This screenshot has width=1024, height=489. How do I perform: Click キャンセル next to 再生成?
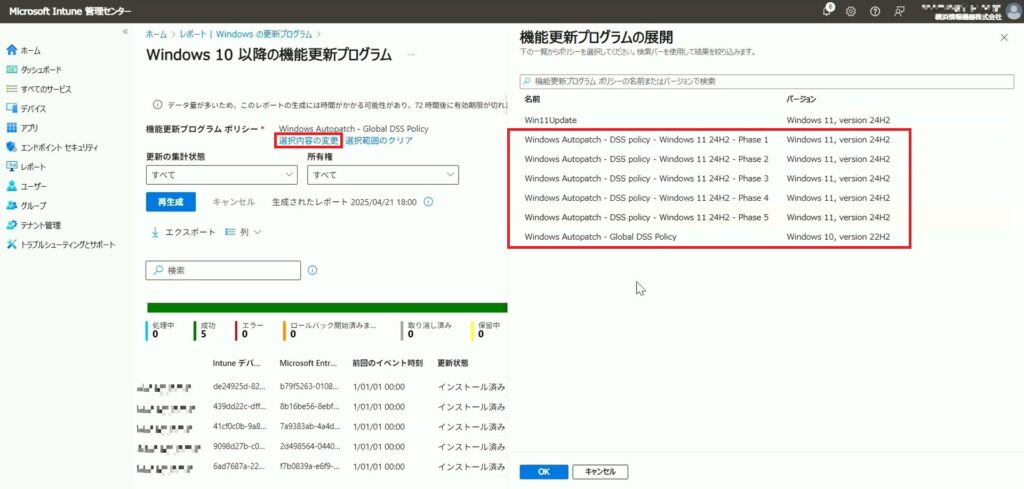[x=233, y=202]
